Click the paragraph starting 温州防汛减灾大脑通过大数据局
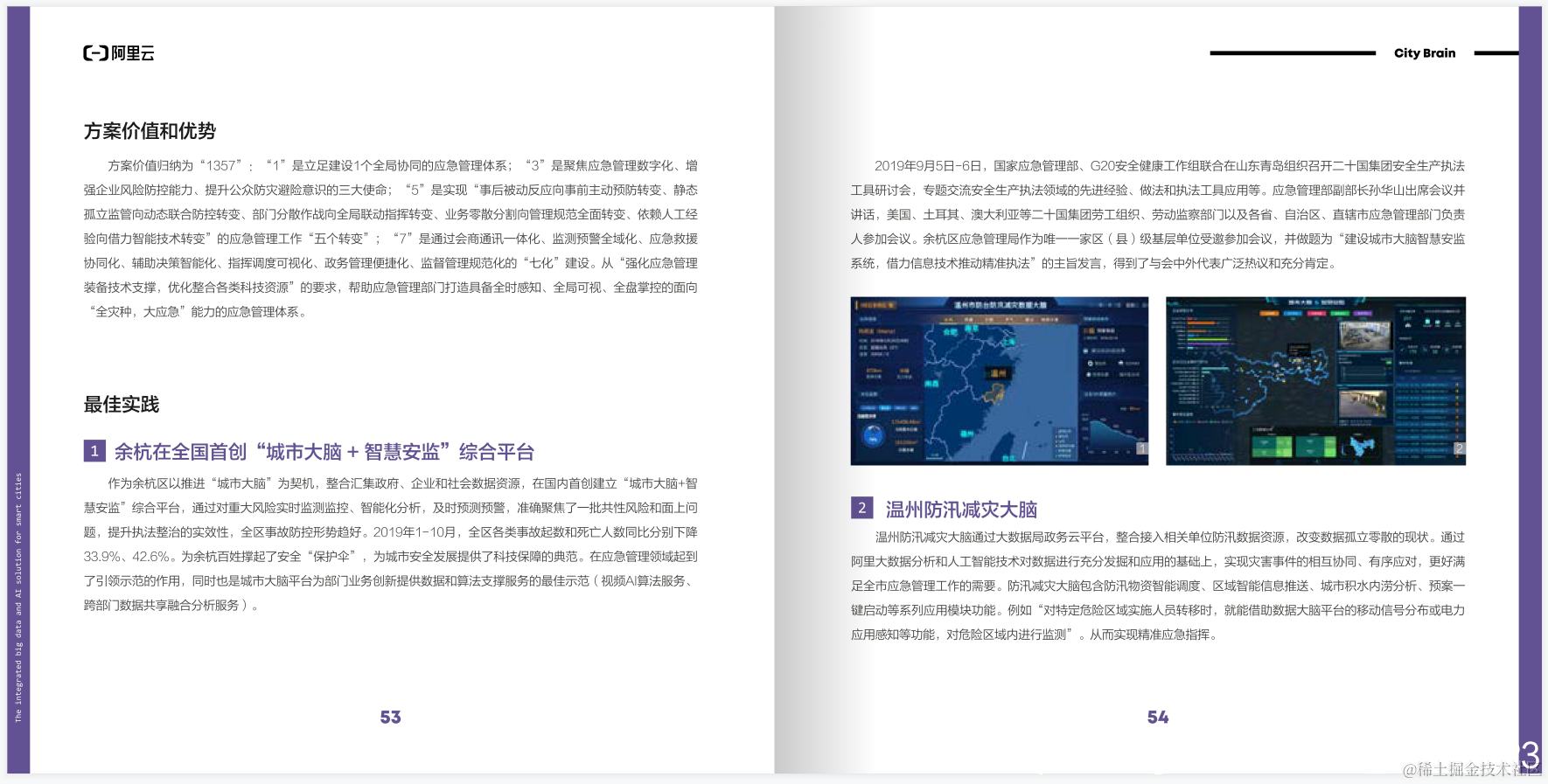The width and height of the screenshot is (1548, 784). coord(1158,586)
